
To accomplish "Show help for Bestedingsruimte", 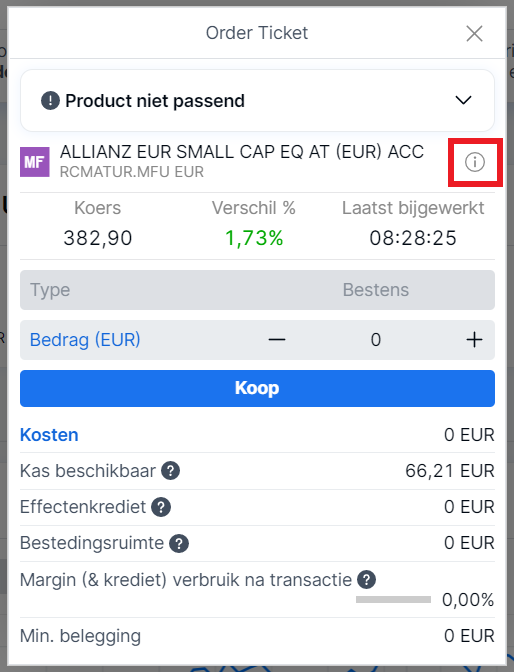I will (179, 543).
